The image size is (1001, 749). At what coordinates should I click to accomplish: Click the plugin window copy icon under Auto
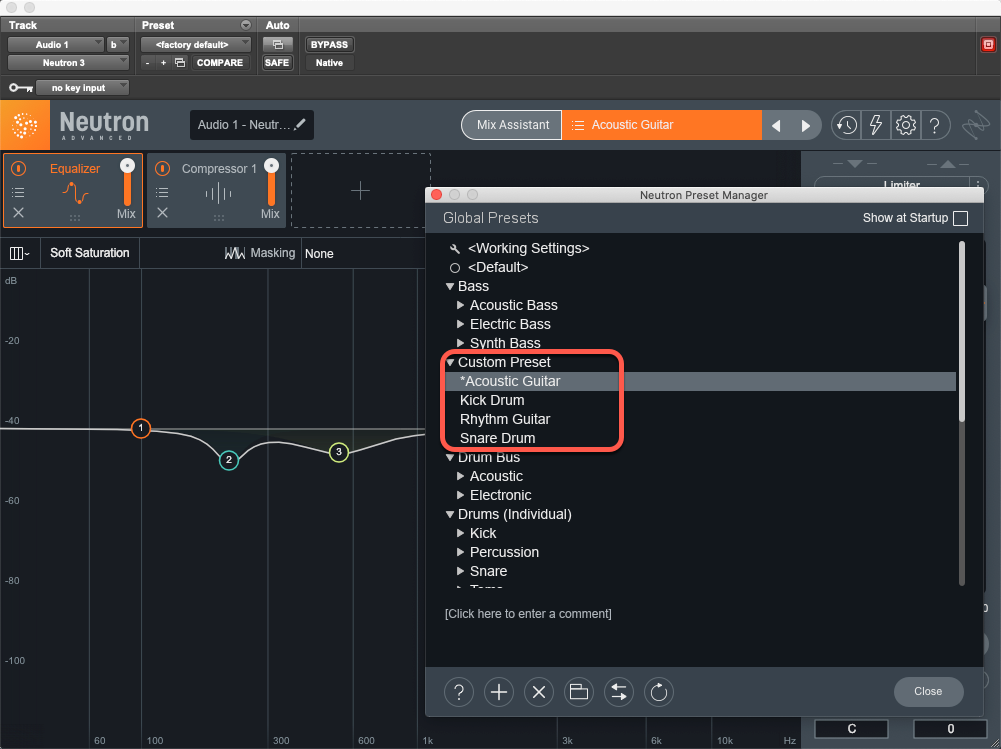[278, 45]
